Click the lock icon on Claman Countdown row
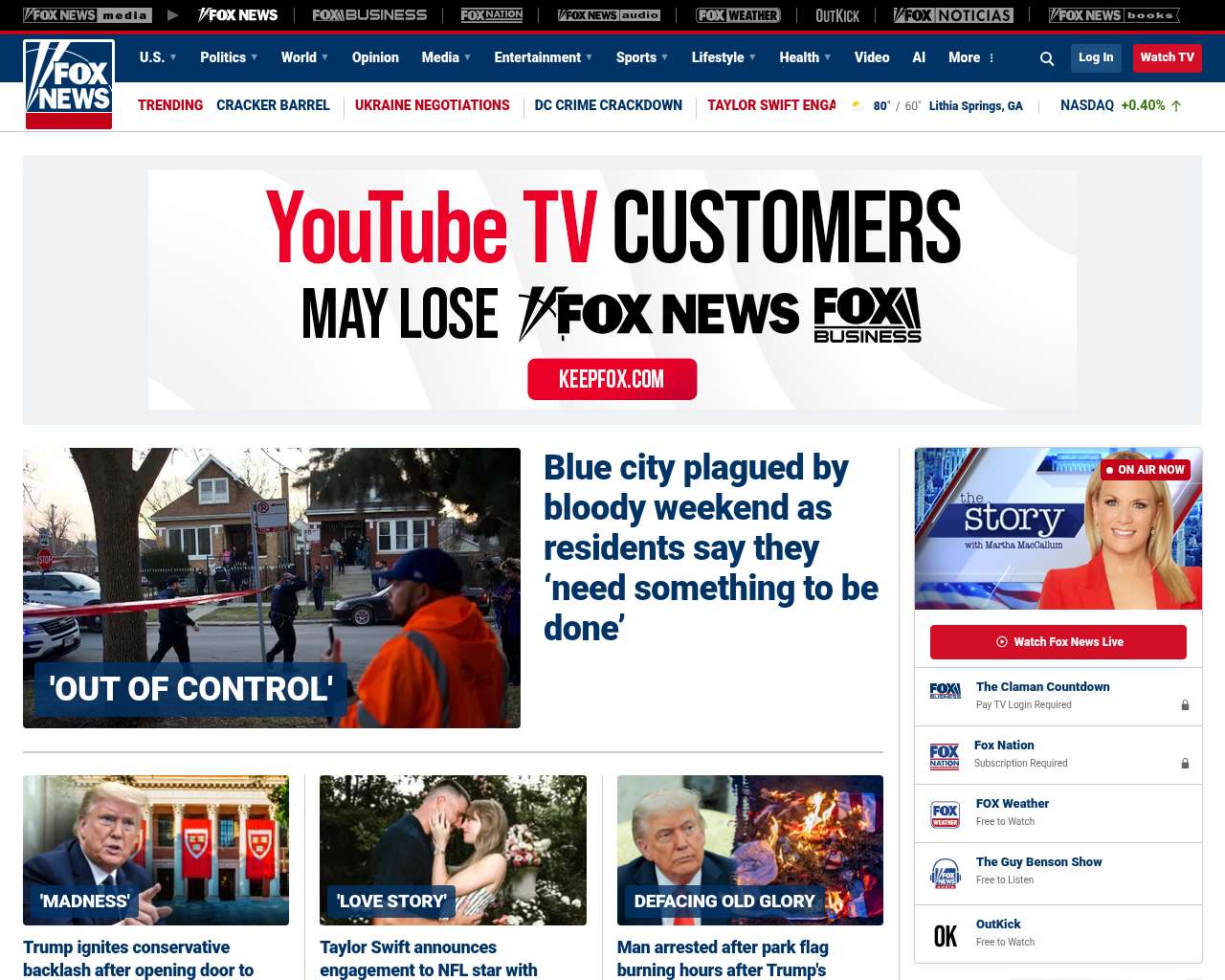Image resolution: width=1225 pixels, height=980 pixels. pos(1185,704)
